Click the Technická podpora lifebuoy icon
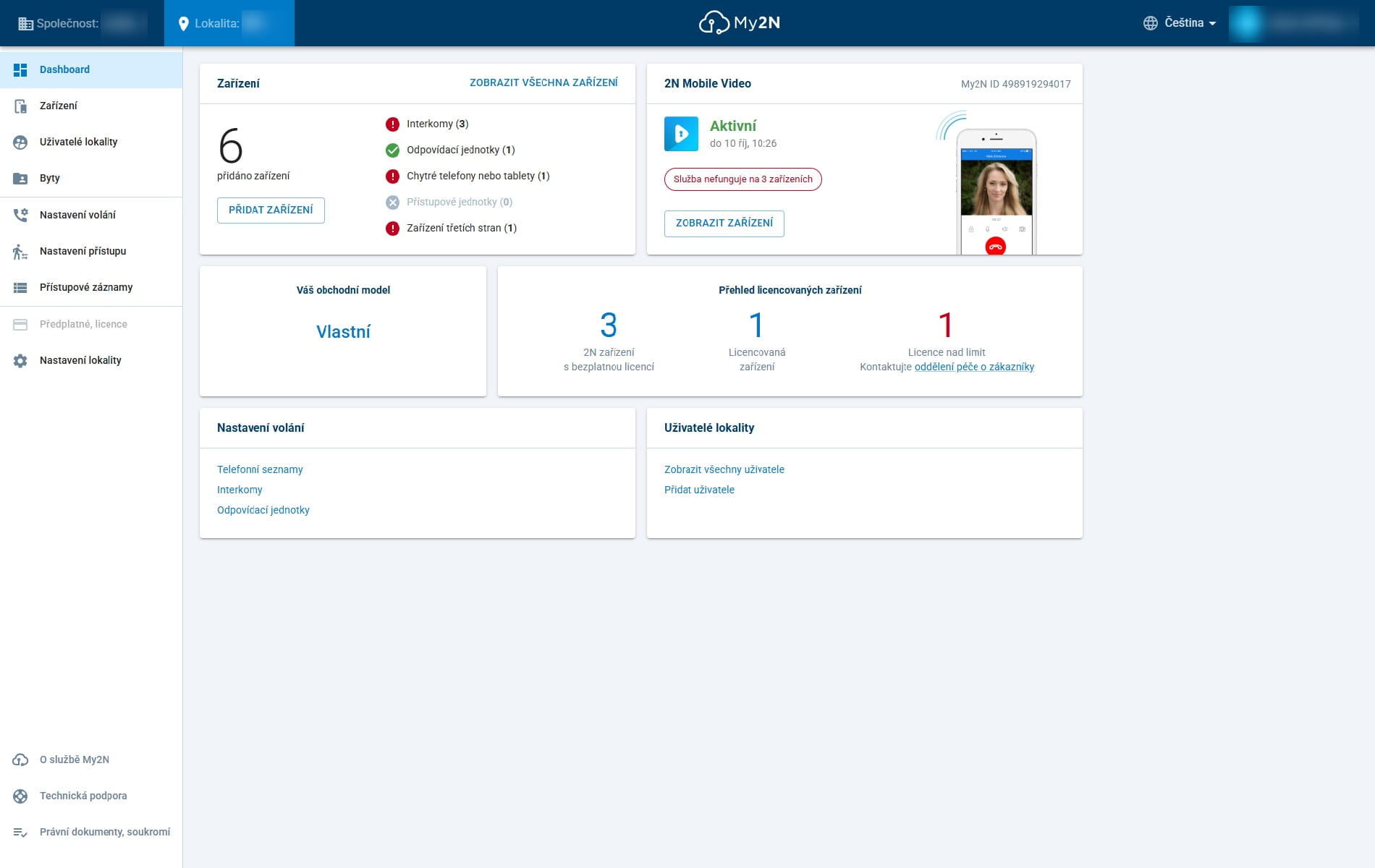1375x868 pixels. (x=20, y=796)
